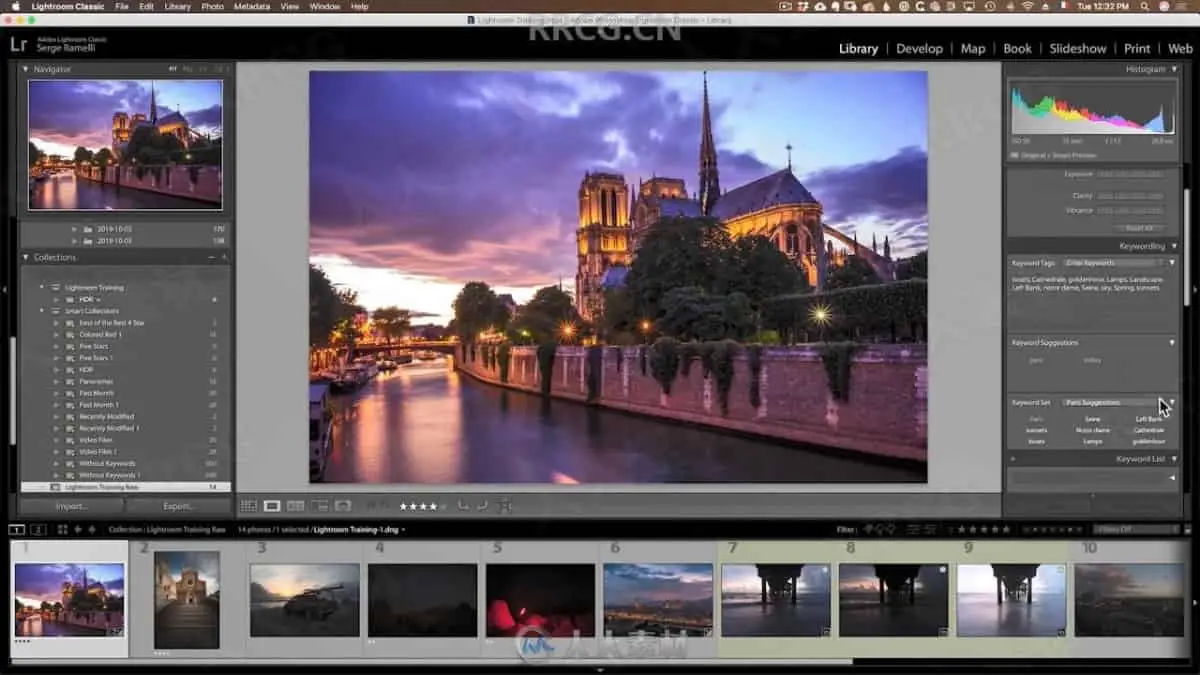This screenshot has height=675, width=1200.
Task: Click the second window display button 2
Action: tap(38, 529)
